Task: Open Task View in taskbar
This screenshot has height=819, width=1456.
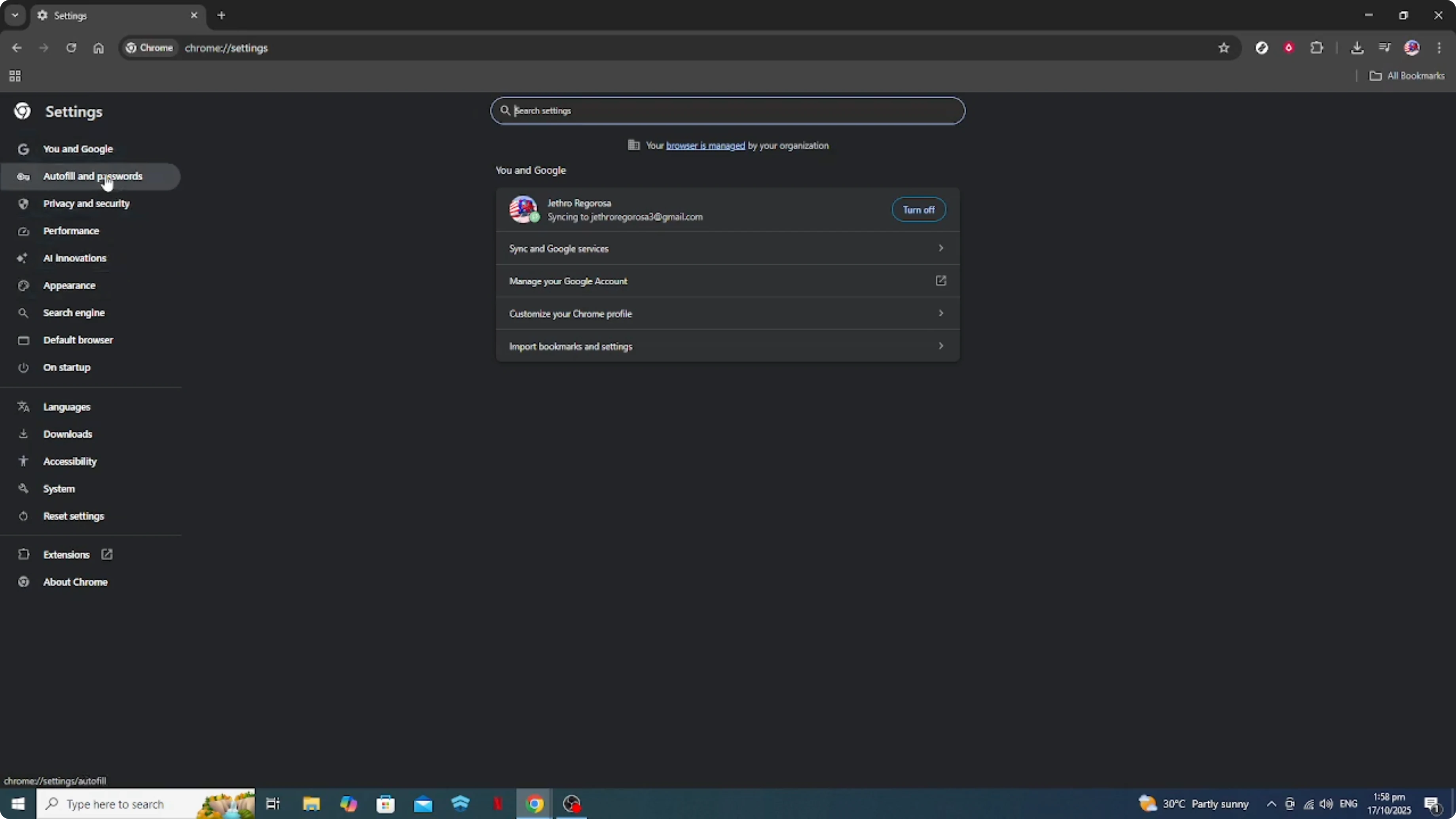Action: point(273,804)
